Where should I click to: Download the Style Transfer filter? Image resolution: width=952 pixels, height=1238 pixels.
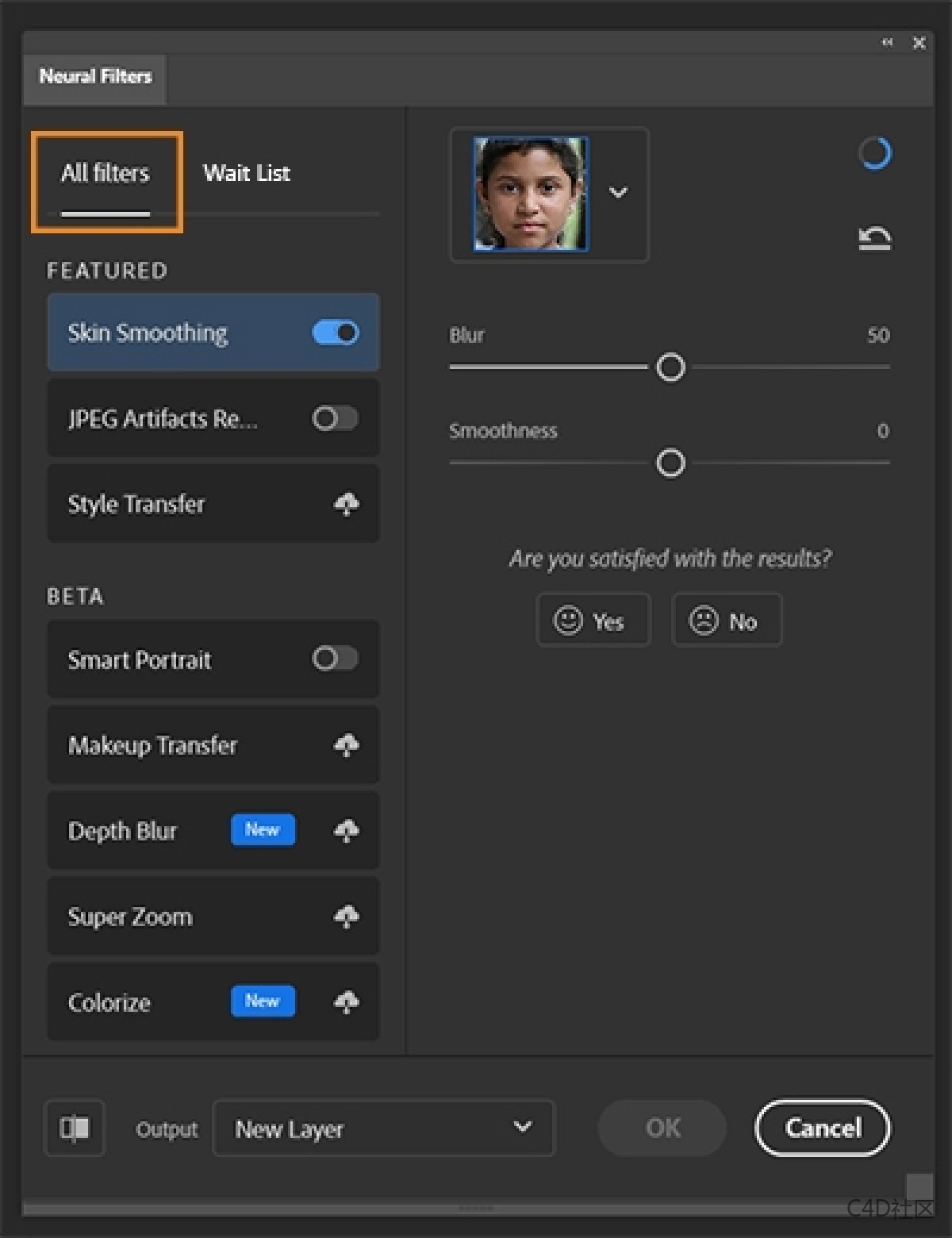(346, 504)
